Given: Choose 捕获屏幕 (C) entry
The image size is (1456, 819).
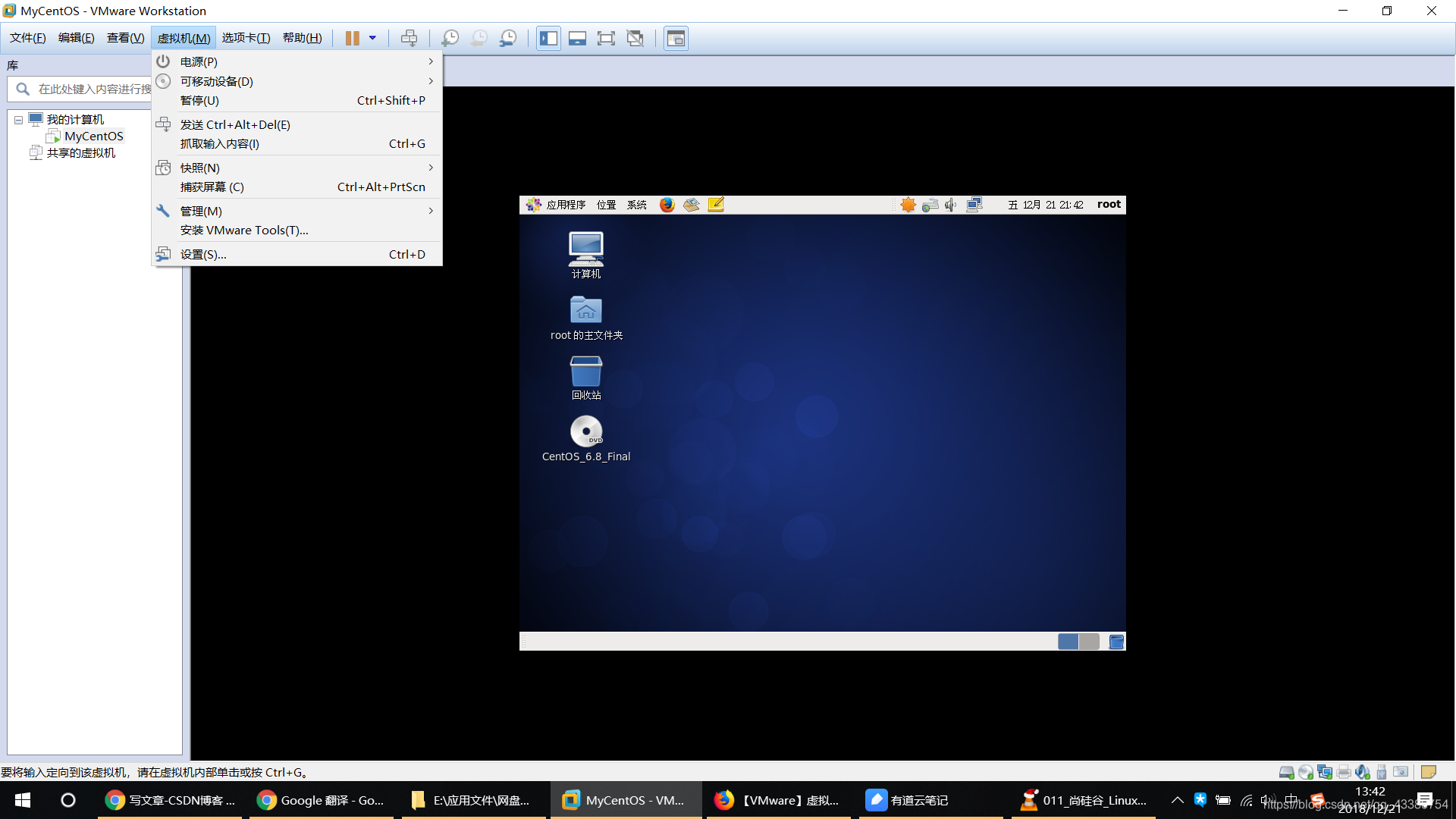Looking at the screenshot, I should click(x=297, y=187).
